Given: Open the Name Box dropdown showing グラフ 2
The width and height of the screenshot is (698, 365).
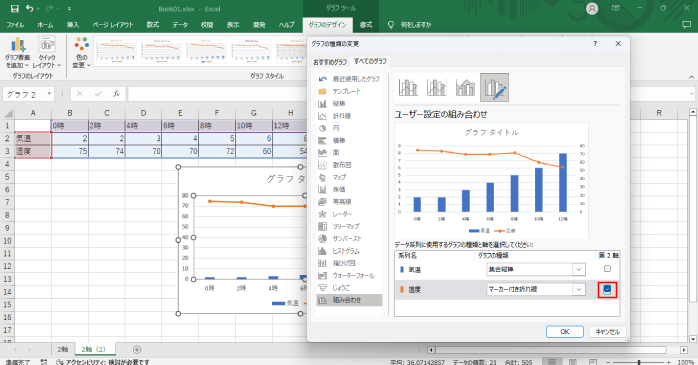Looking at the screenshot, I should (x=49, y=94).
